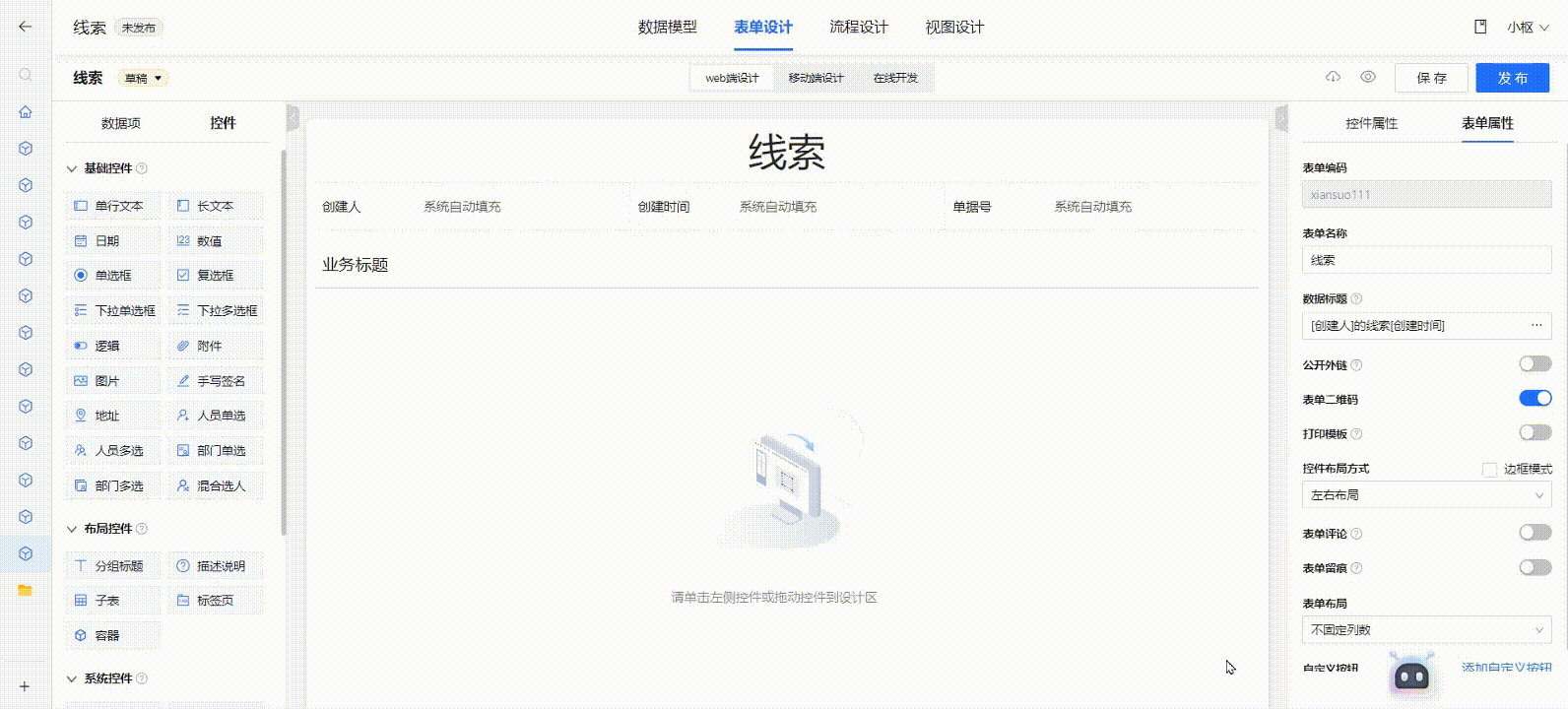
Task: Open the chatbot robot assistant icon
Action: 1411,675
